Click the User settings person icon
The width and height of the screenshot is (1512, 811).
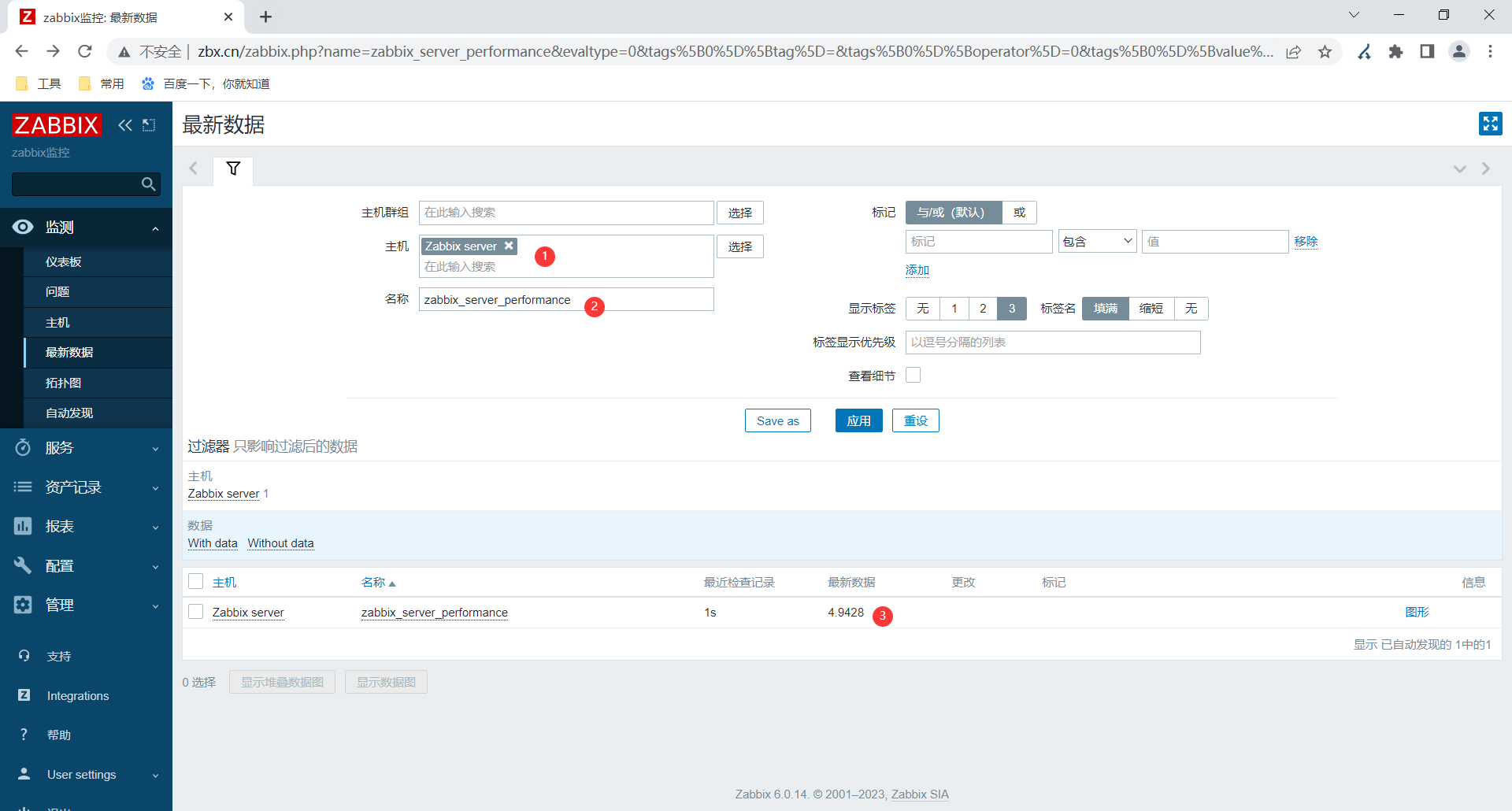[x=24, y=774]
